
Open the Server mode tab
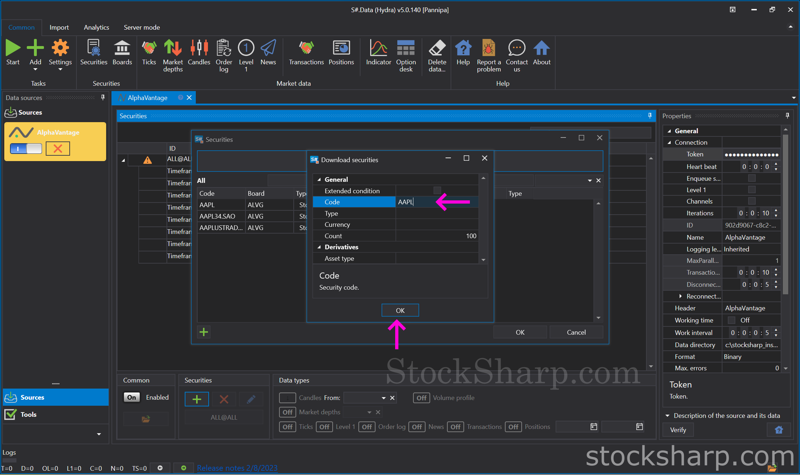coord(141,28)
